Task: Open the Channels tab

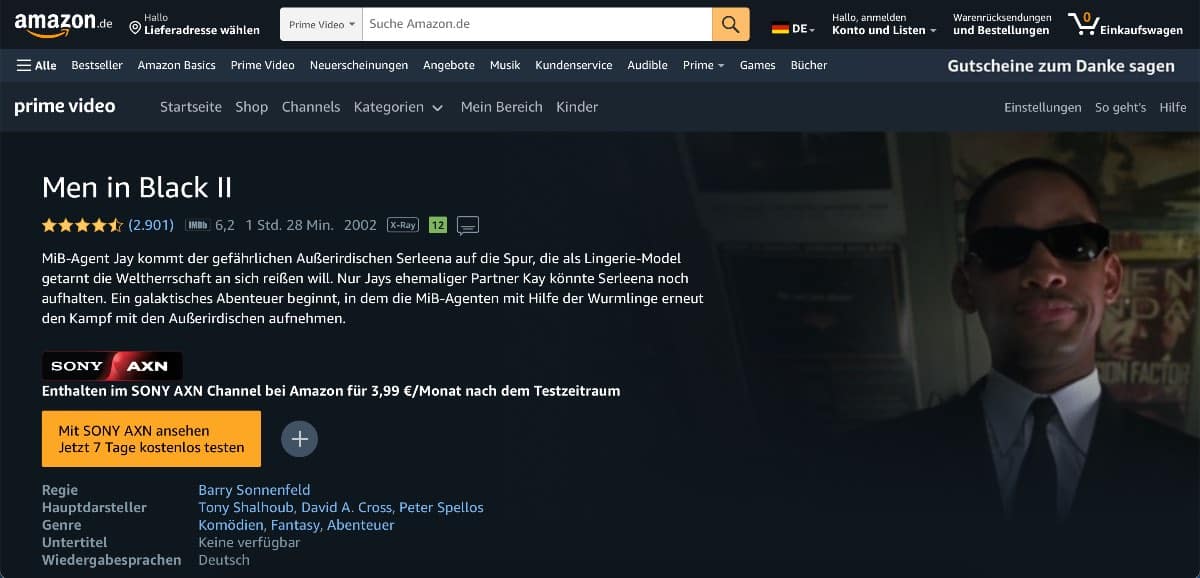Action: [311, 107]
